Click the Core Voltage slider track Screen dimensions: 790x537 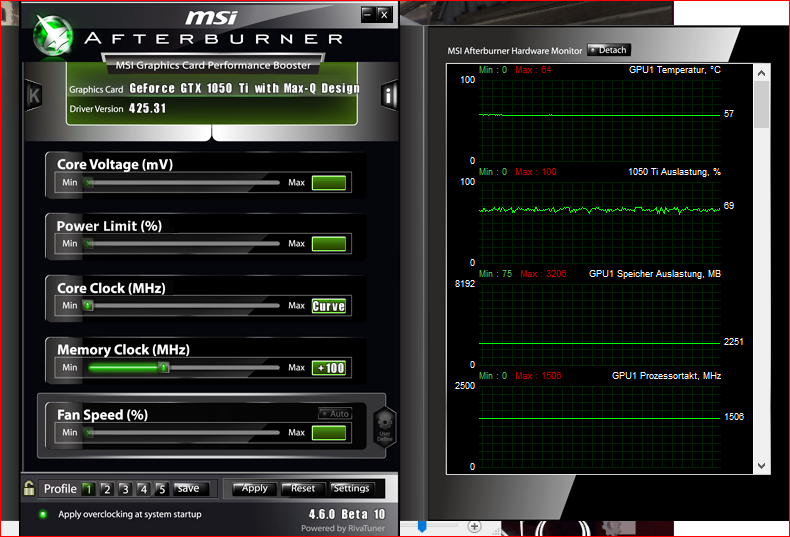pos(183,182)
